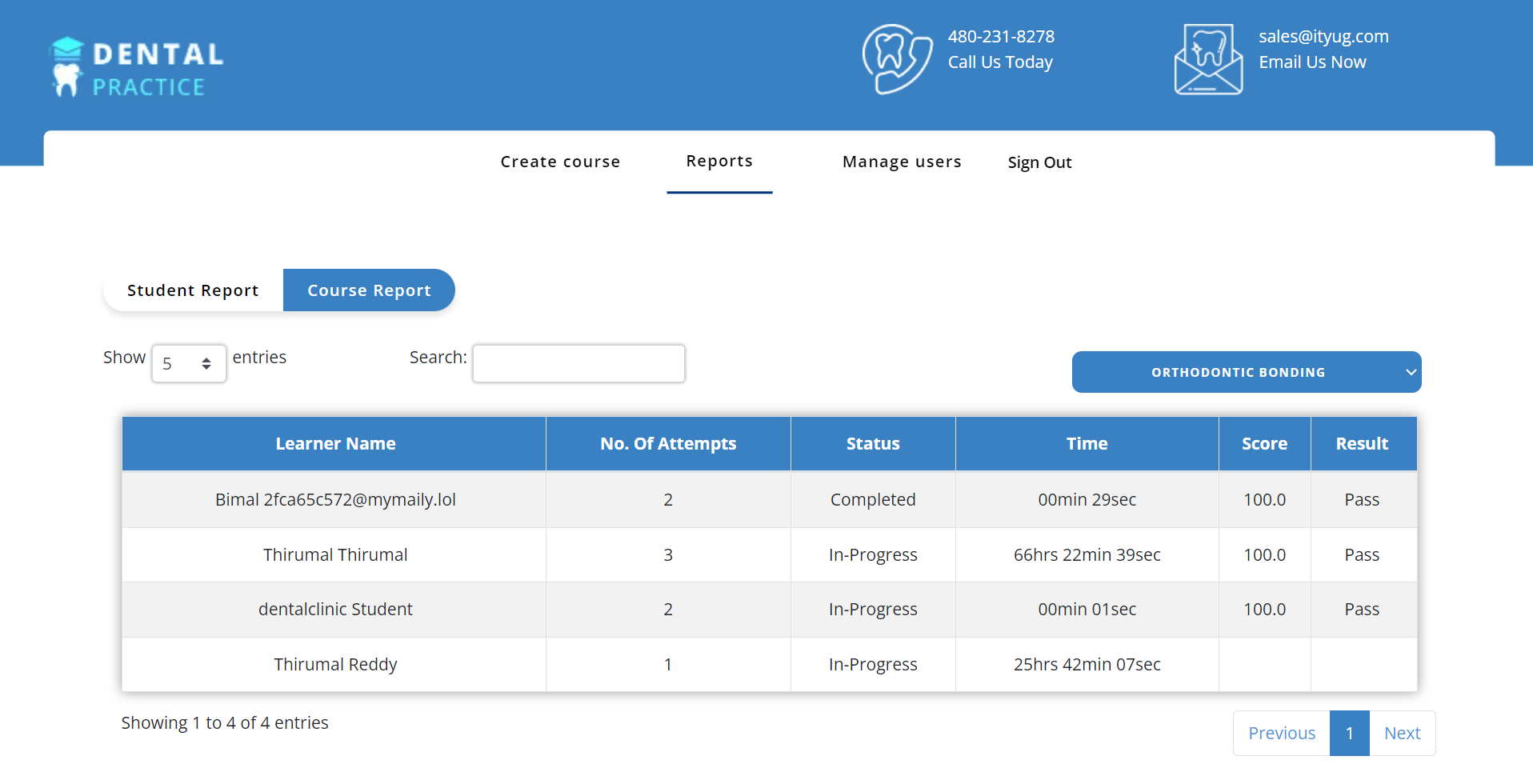Click the tooth envelope email icon
Image resolution: width=1533 pixels, height=784 pixels.
(x=1208, y=59)
